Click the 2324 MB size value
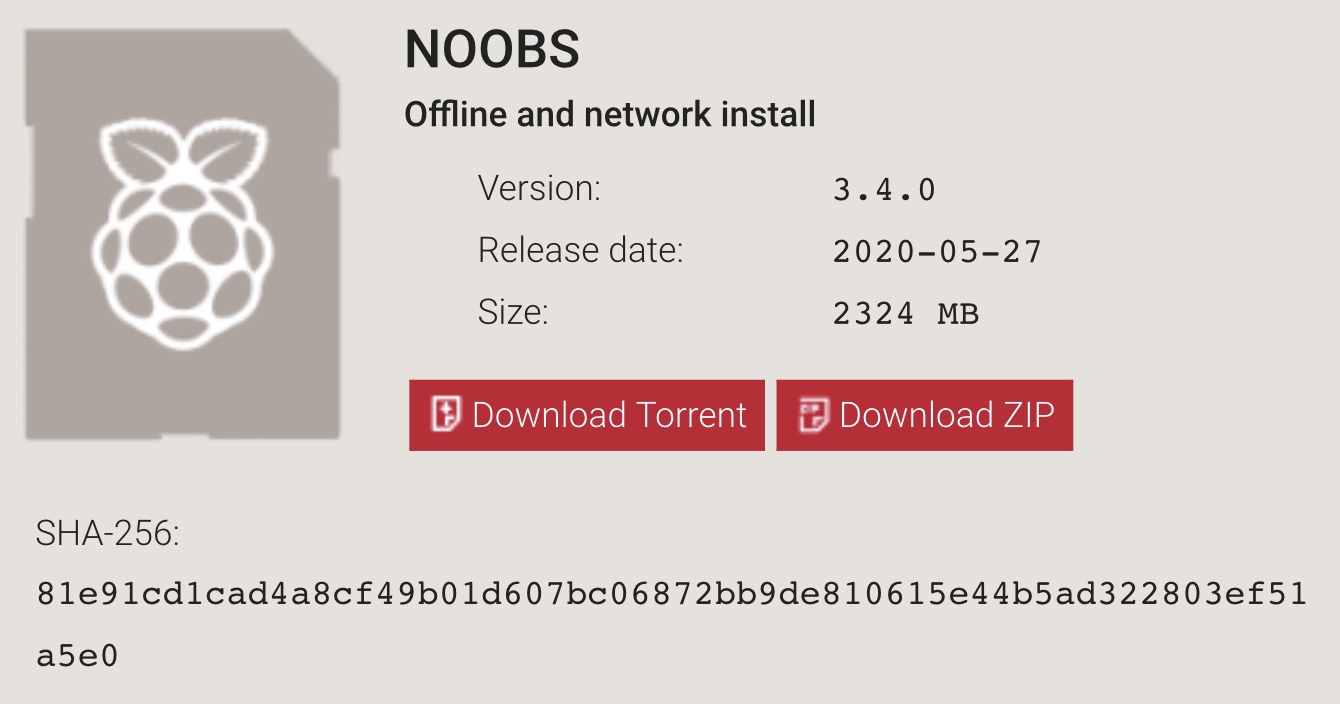The height and width of the screenshot is (704, 1340). (906, 313)
